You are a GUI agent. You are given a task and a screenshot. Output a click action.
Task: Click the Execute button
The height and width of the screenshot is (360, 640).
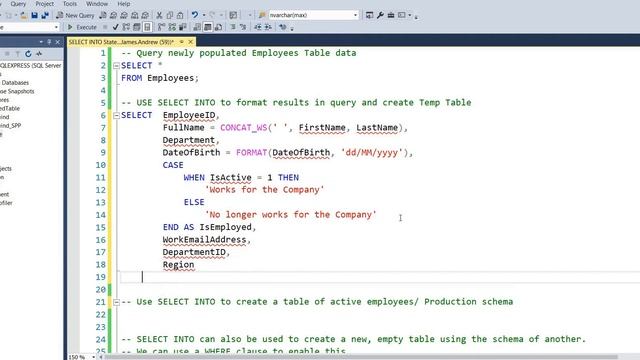click(x=82, y=27)
